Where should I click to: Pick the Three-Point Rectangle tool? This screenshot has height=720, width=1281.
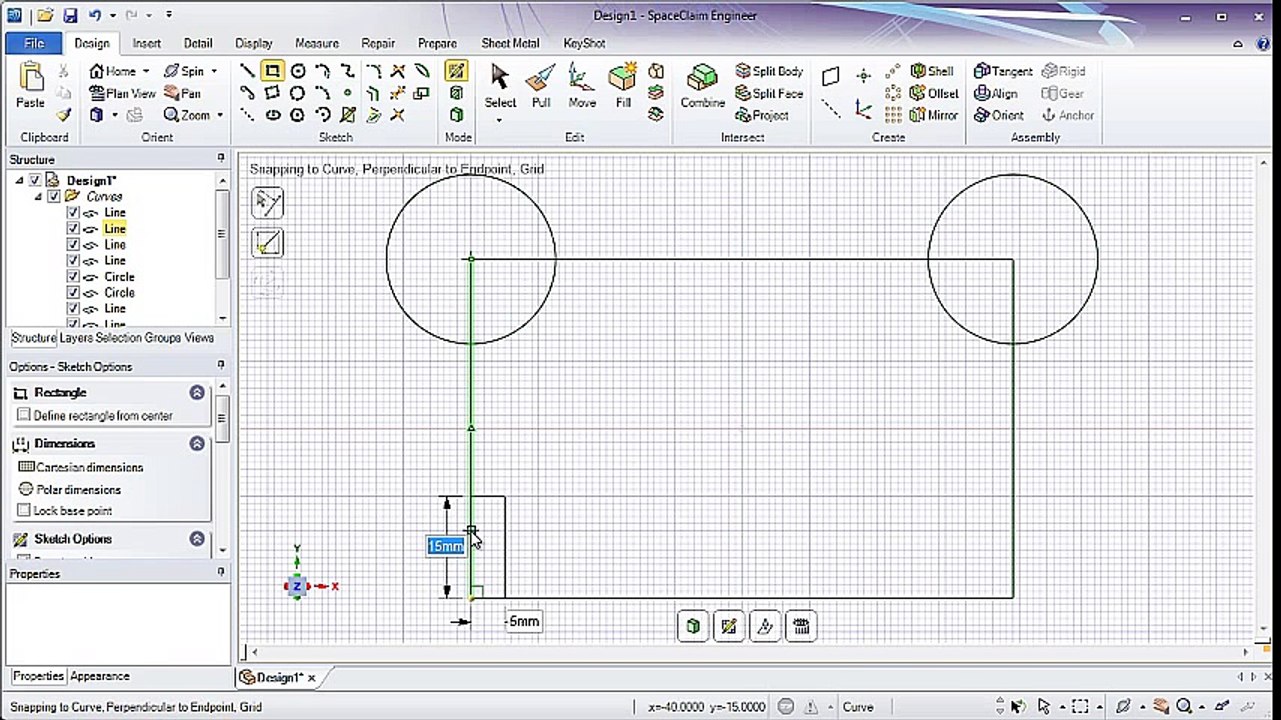click(x=272, y=93)
